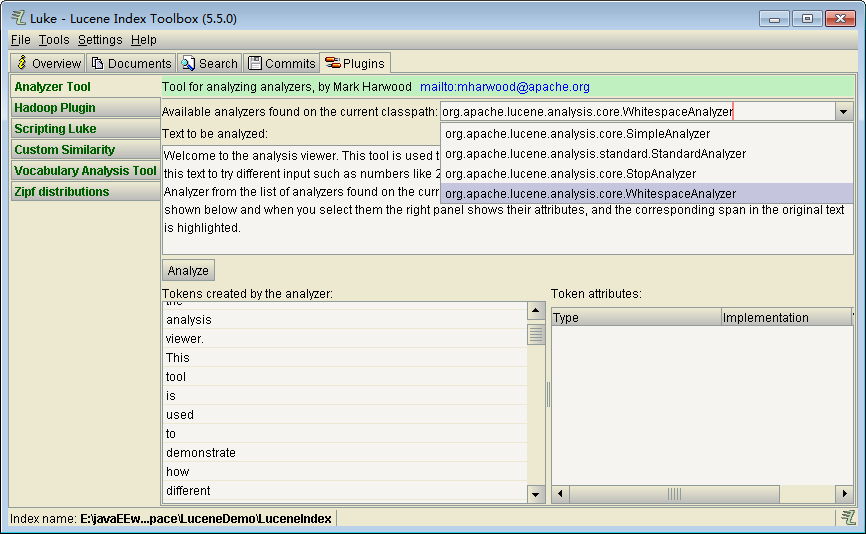Pick StopAnalyzer from the analyzer options

click(x=570, y=174)
